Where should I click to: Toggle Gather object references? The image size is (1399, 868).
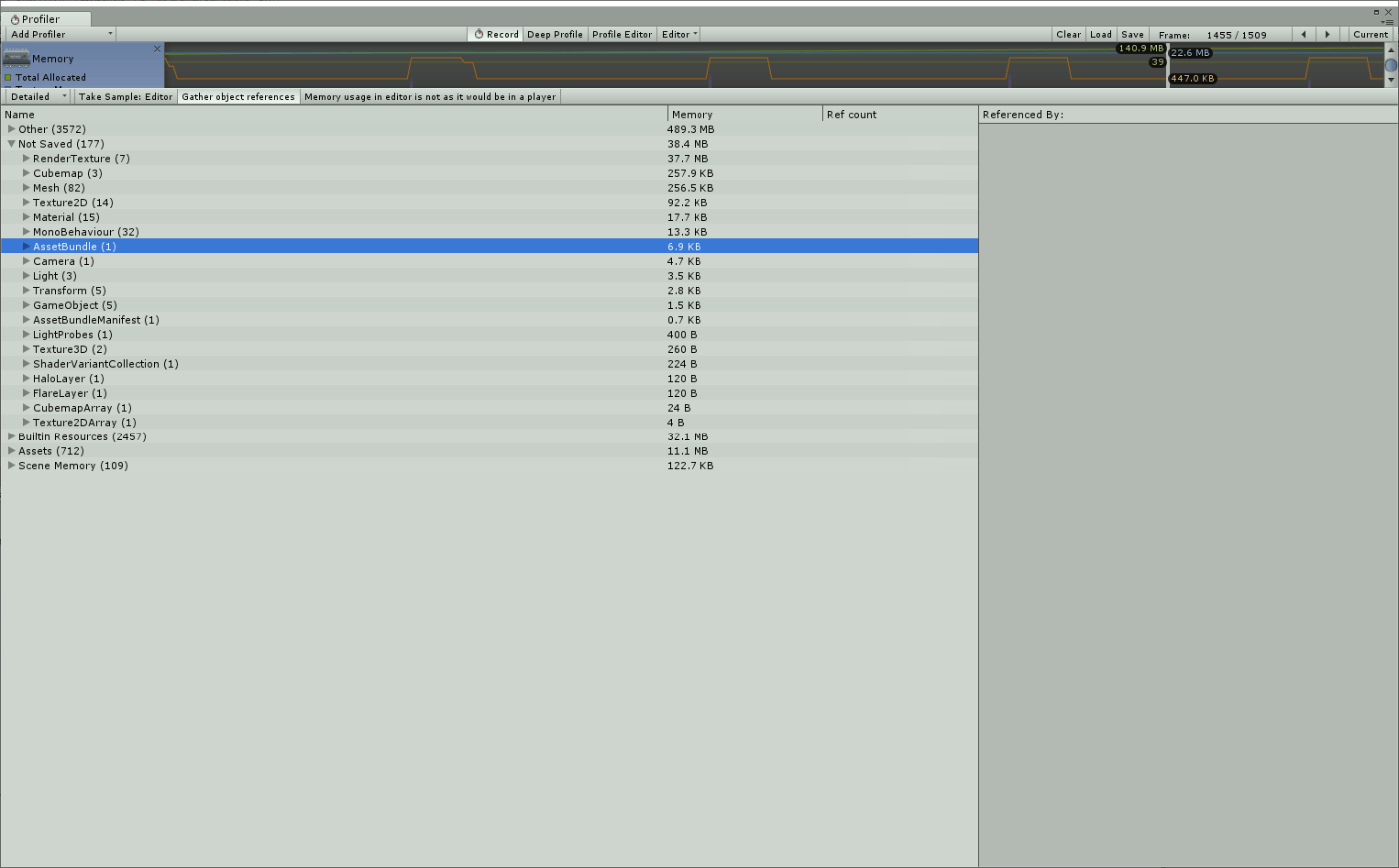[238, 97]
